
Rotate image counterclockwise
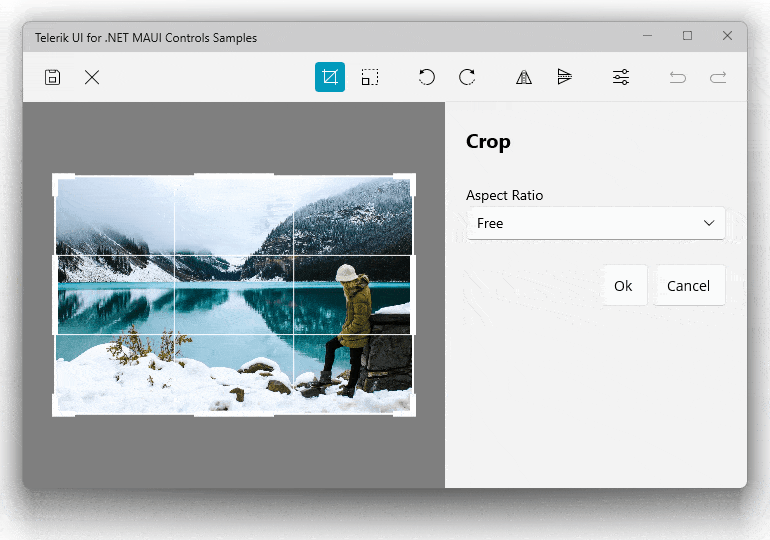(x=427, y=77)
